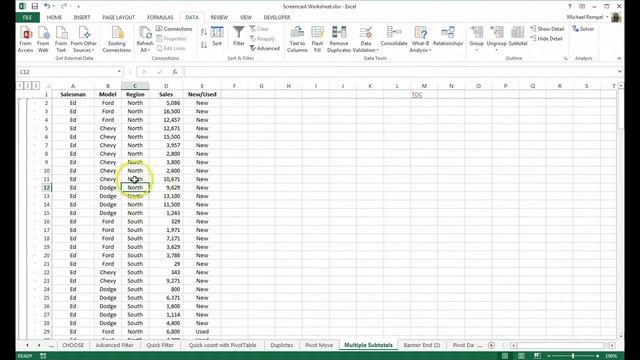Screen dimensions: 640x360
Task: Click the Insert Function fx button
Action: 175,72
